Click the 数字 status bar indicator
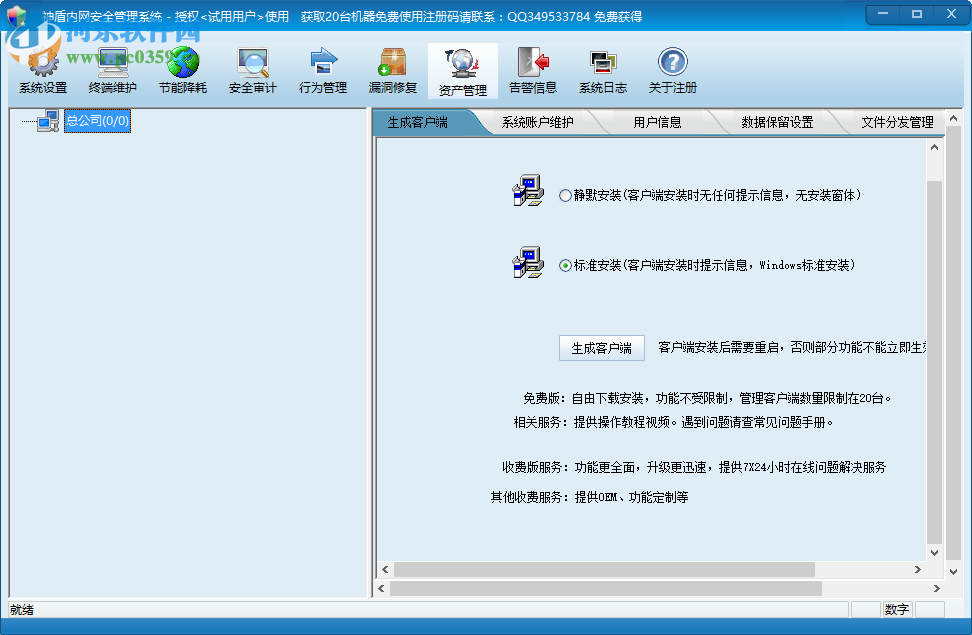This screenshot has height=635, width=972. pos(896,609)
